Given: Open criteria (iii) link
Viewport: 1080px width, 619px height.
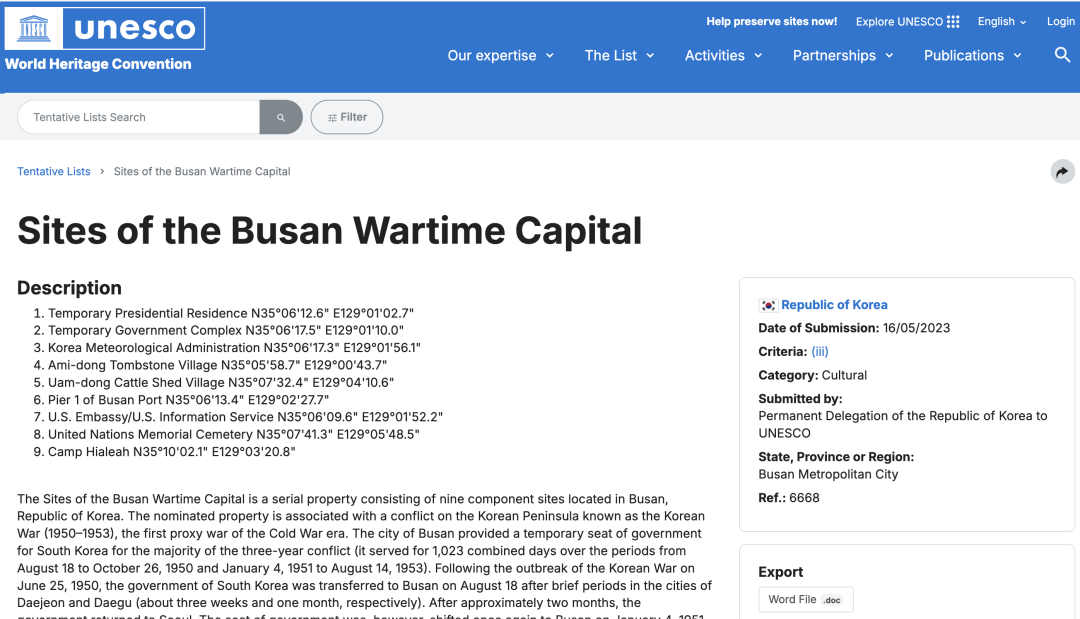Looking at the screenshot, I should [820, 352].
